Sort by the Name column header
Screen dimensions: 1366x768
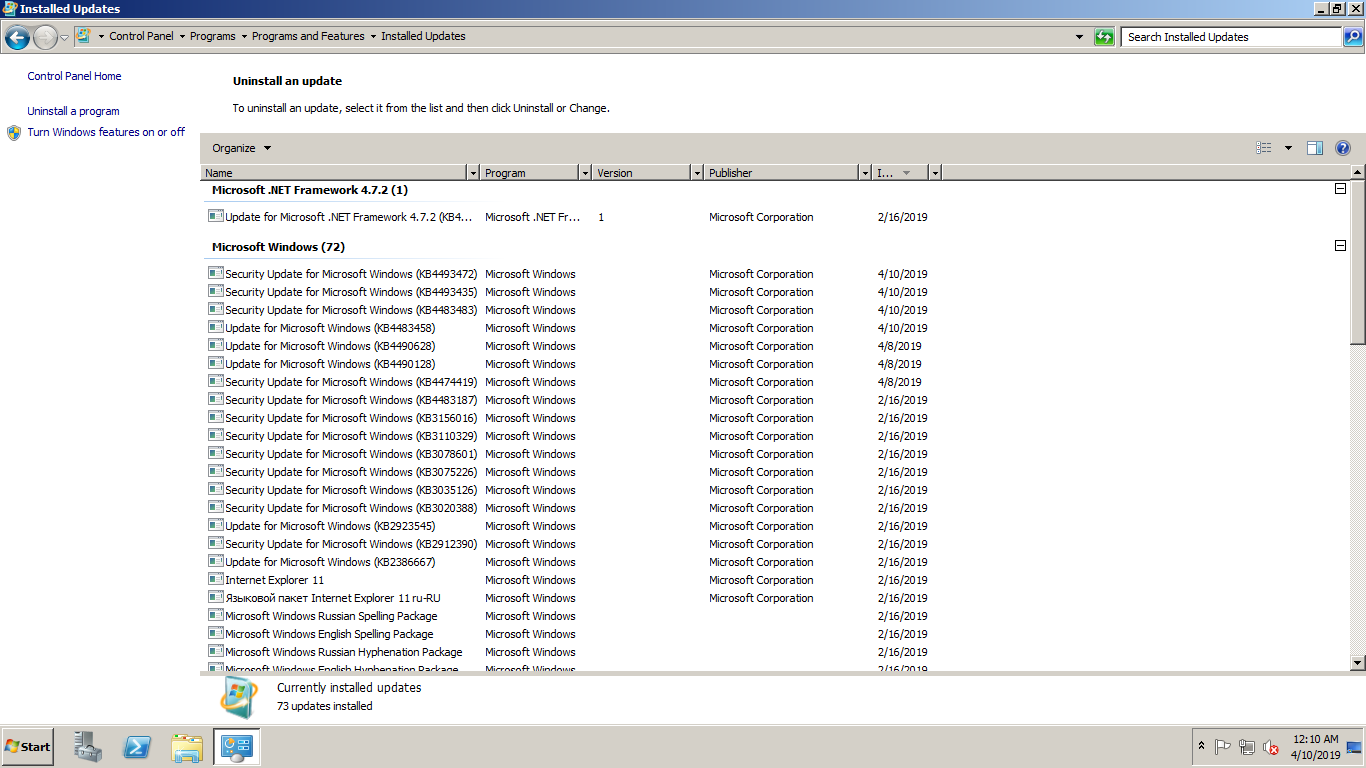334,173
